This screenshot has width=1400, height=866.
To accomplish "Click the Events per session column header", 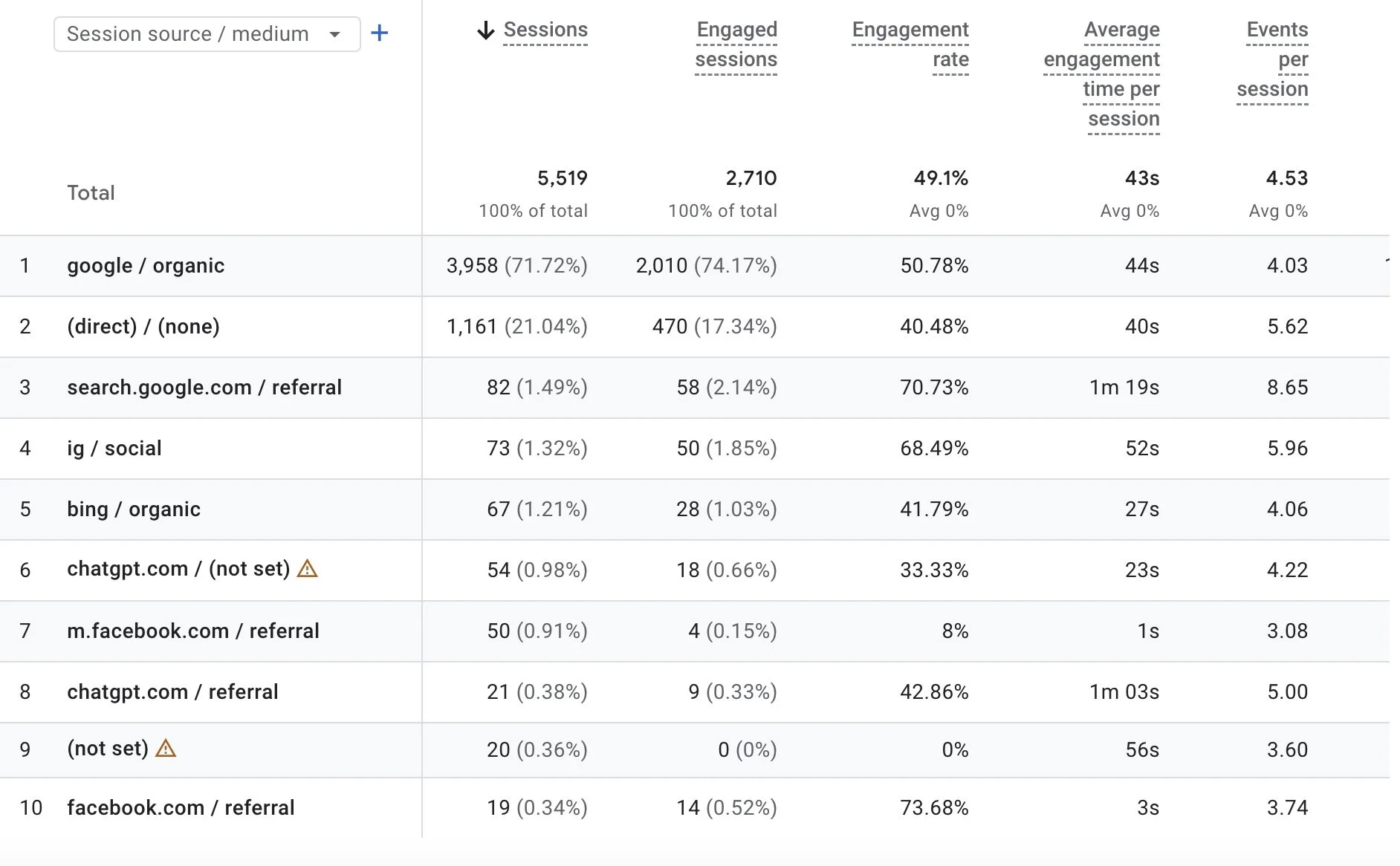I will click(1274, 59).
